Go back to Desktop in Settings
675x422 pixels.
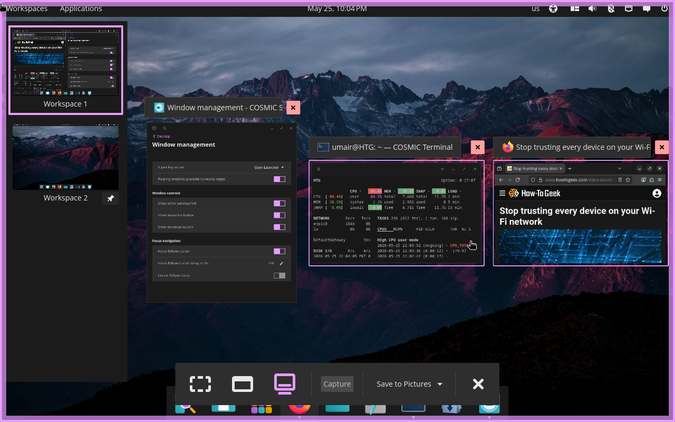point(161,136)
